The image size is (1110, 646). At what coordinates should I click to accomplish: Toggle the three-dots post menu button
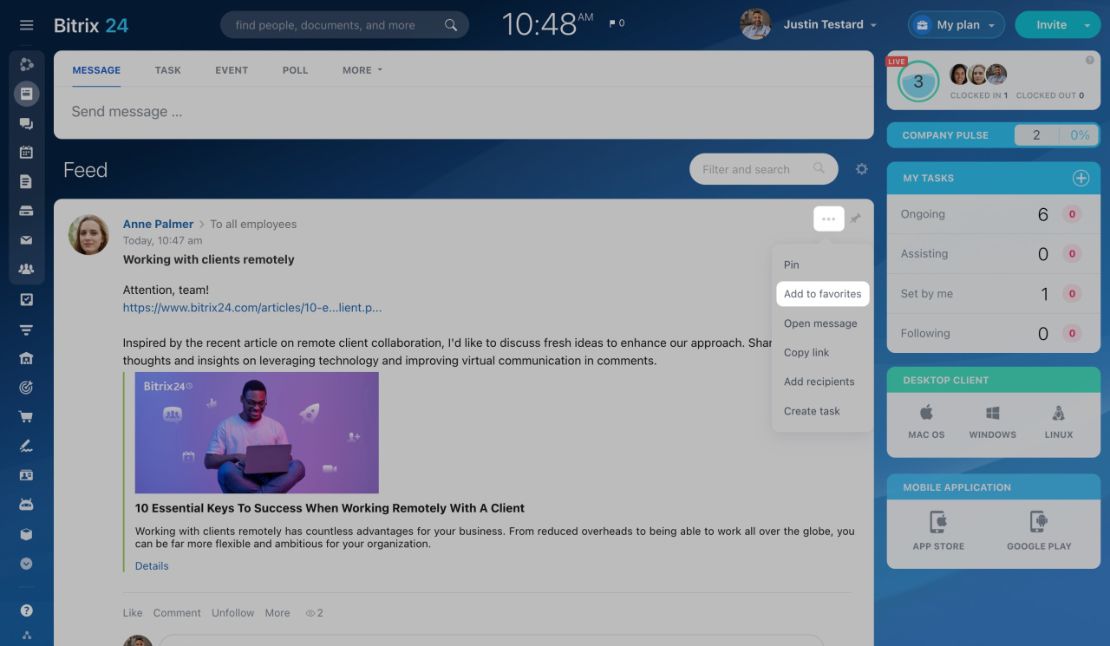pyautogui.click(x=828, y=219)
